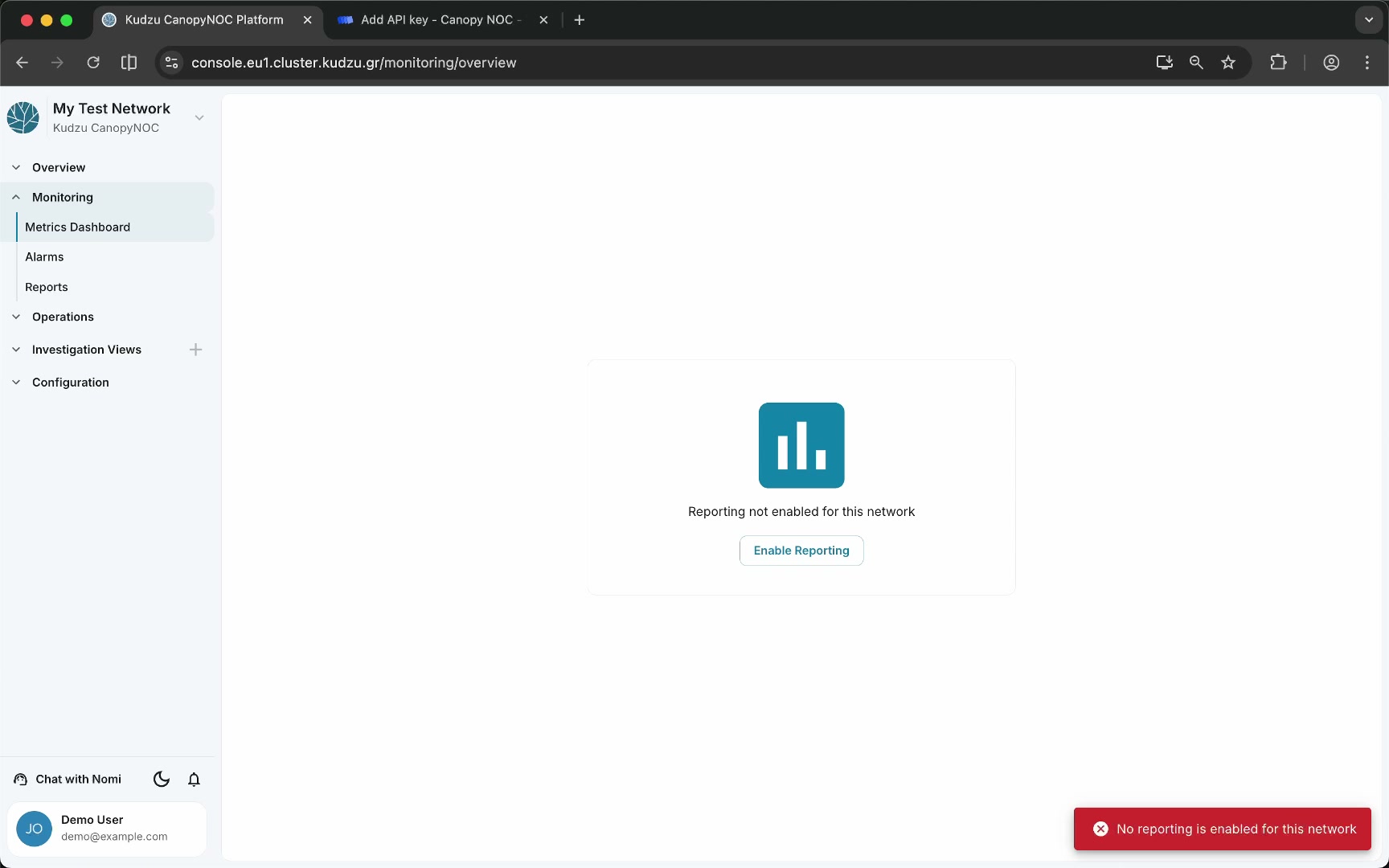This screenshot has width=1389, height=868.
Task: Toggle the browser side panel icon
Action: (x=129, y=63)
